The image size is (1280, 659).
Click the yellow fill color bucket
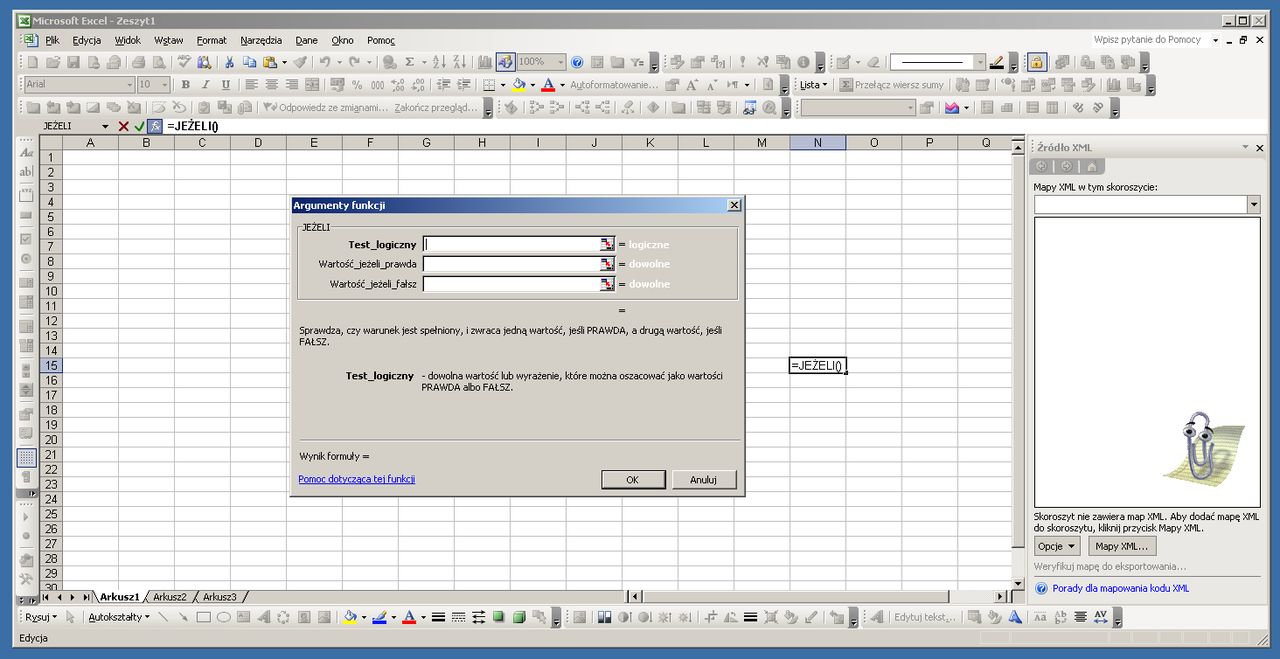click(518, 85)
